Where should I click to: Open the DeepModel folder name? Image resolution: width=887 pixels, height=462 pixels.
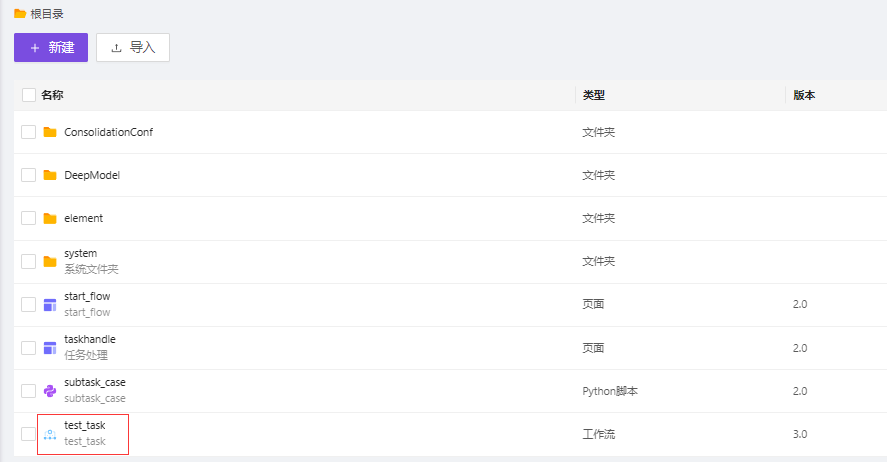pyautogui.click(x=92, y=175)
